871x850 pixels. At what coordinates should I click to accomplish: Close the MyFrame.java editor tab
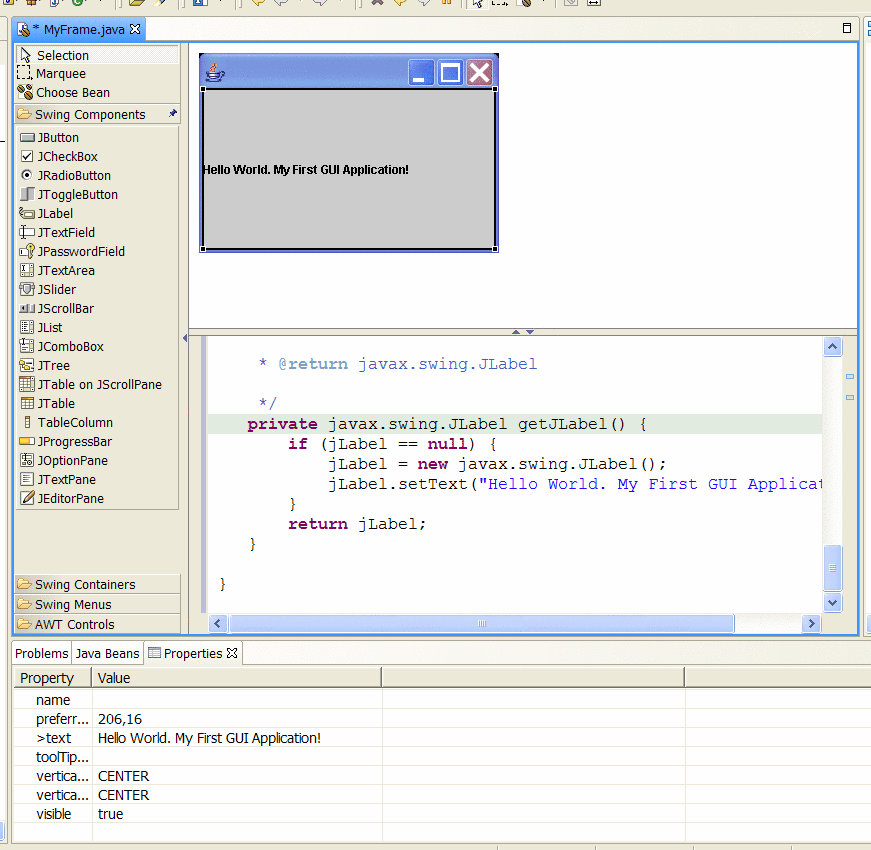tap(136, 29)
